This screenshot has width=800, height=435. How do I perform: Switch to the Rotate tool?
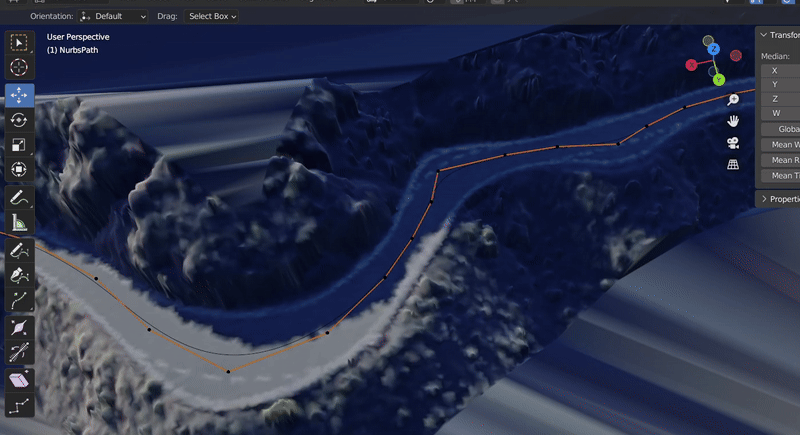[x=19, y=120]
